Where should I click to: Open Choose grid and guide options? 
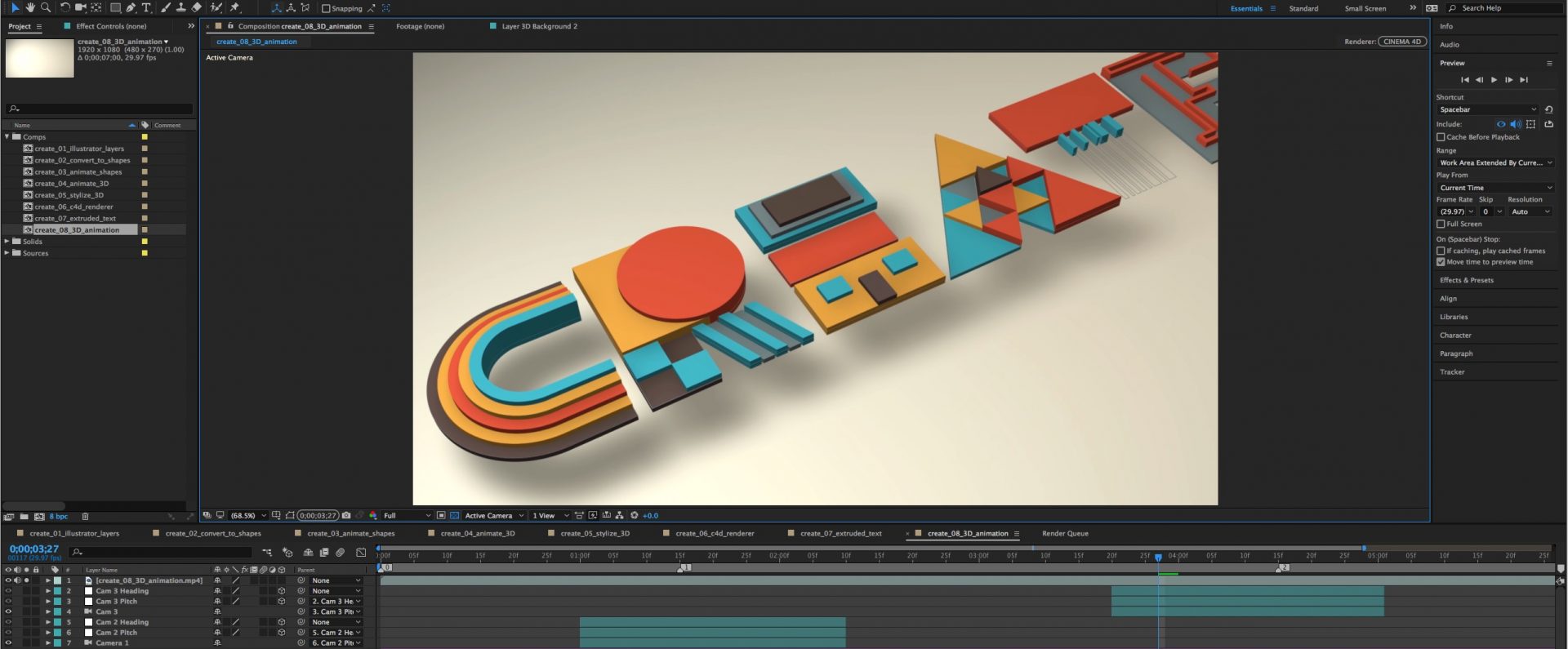tap(276, 515)
